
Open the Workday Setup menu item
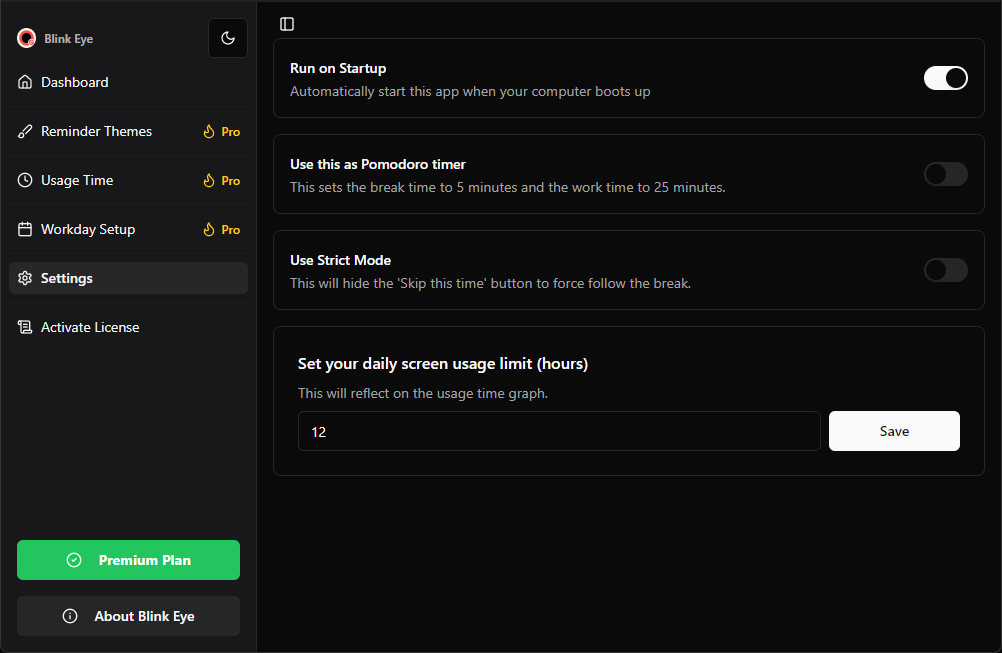click(88, 229)
